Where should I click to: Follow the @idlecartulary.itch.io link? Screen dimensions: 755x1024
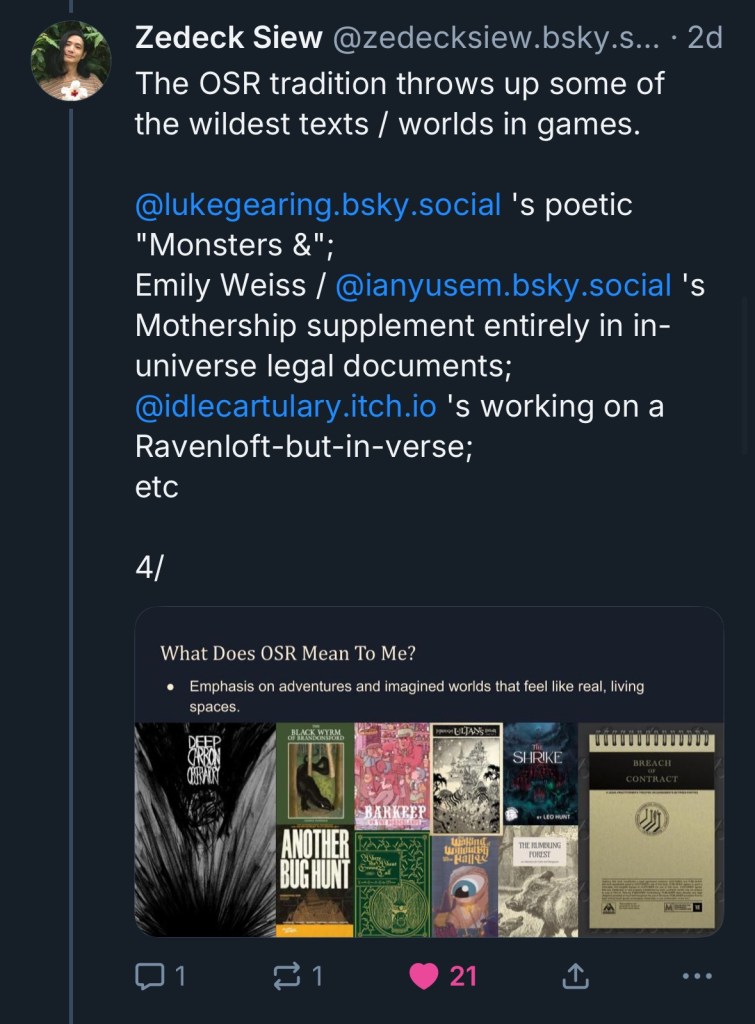click(x=286, y=407)
